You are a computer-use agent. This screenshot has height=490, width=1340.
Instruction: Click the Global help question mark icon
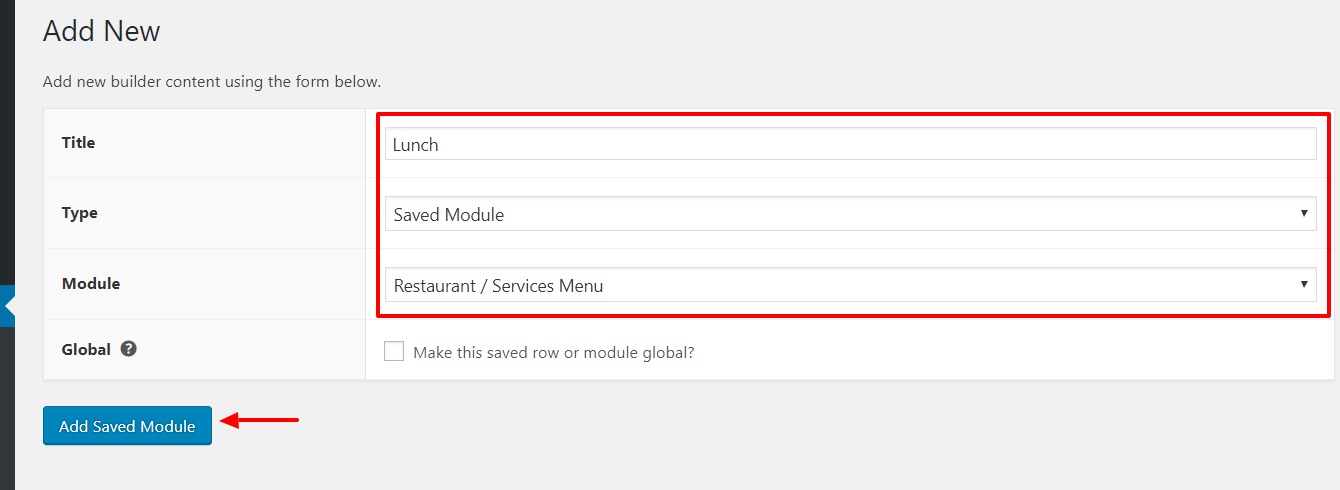coord(128,350)
